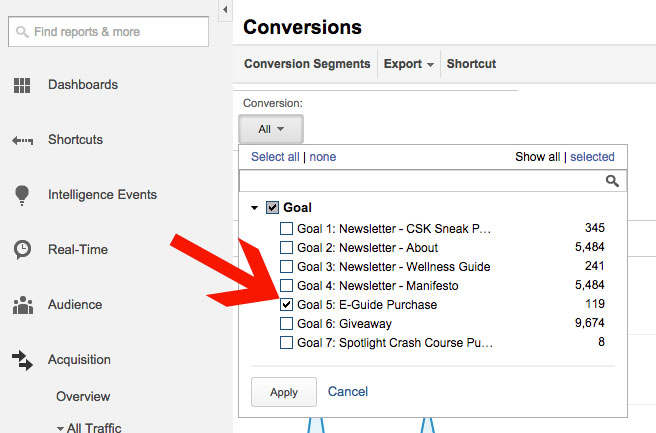Click the Shortcuts arrow icon

pos(22,140)
